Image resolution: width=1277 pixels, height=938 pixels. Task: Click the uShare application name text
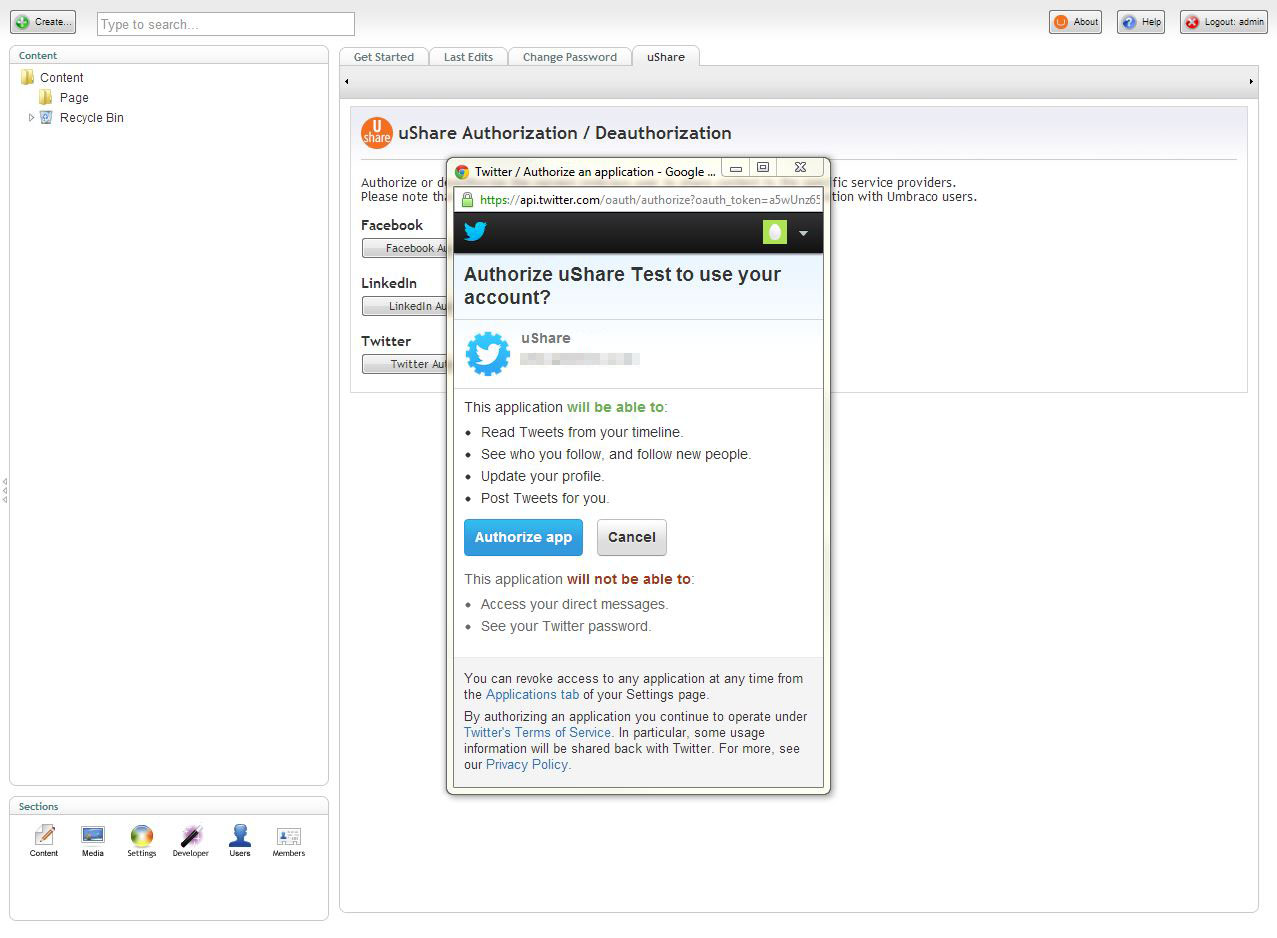(x=546, y=338)
